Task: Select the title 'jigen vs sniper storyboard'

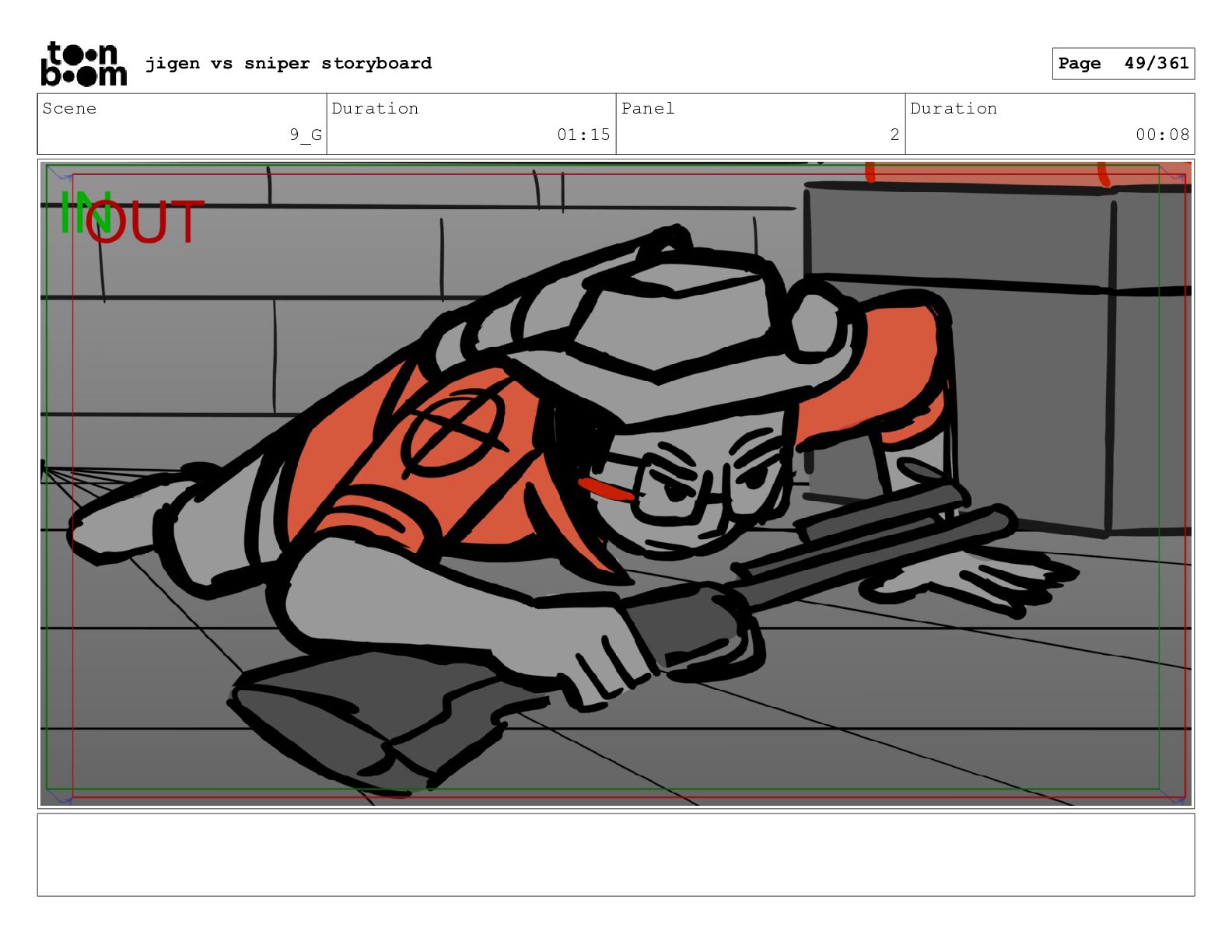Action: (289, 63)
